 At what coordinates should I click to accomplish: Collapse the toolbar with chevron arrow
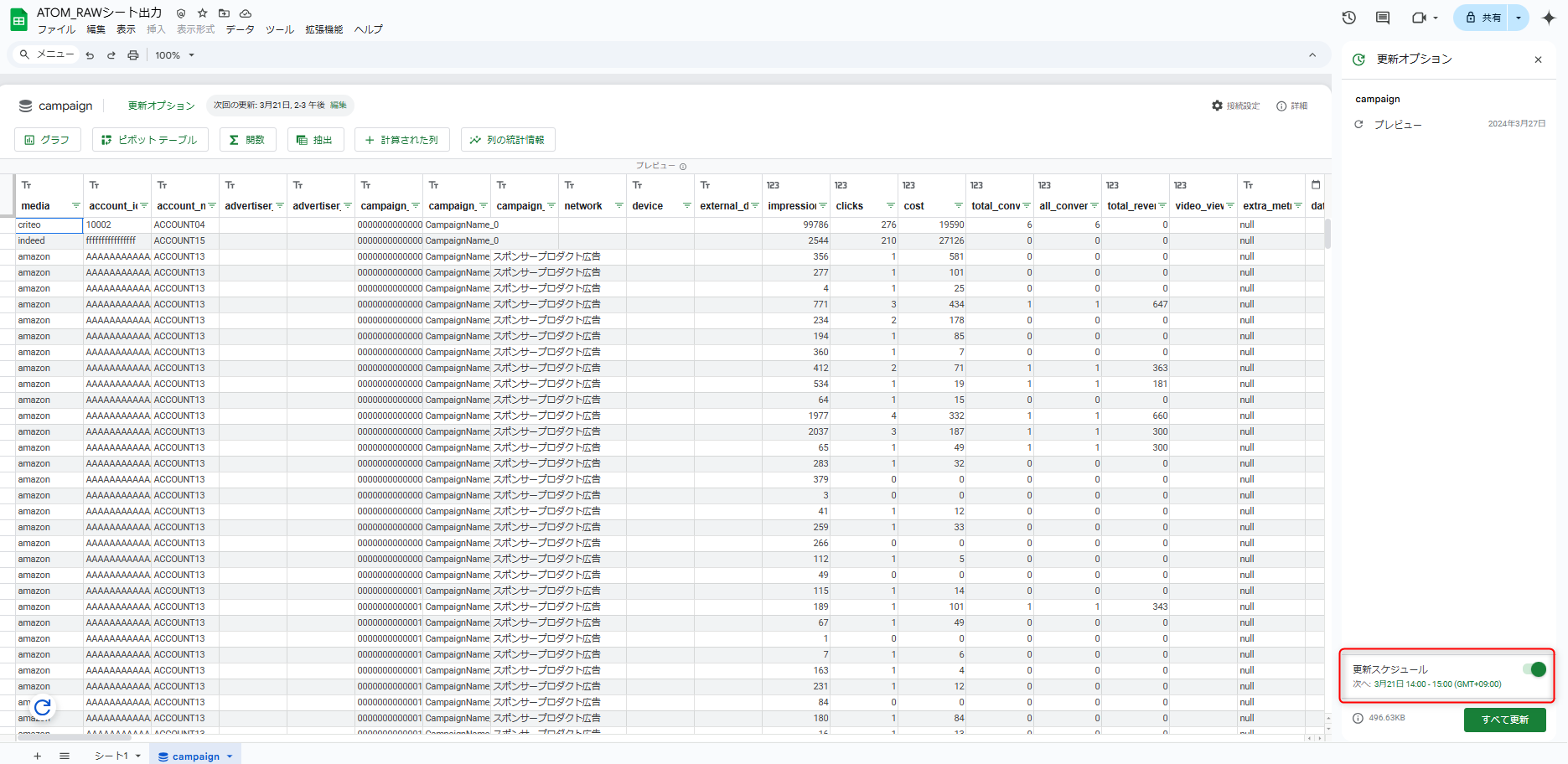coord(1312,55)
